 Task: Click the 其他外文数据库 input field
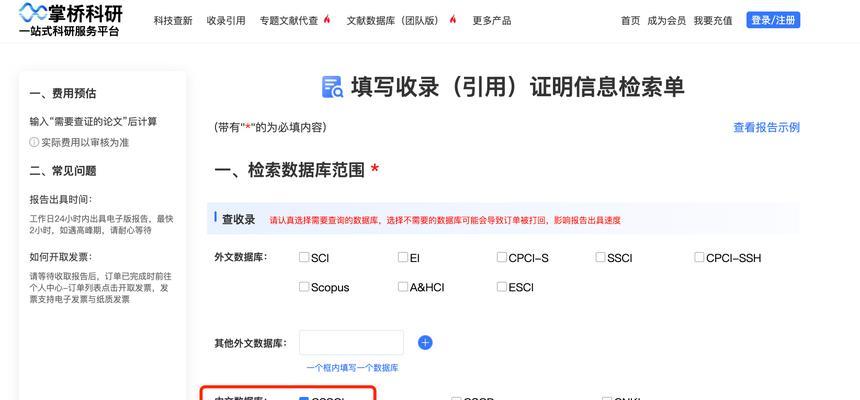click(x=352, y=343)
